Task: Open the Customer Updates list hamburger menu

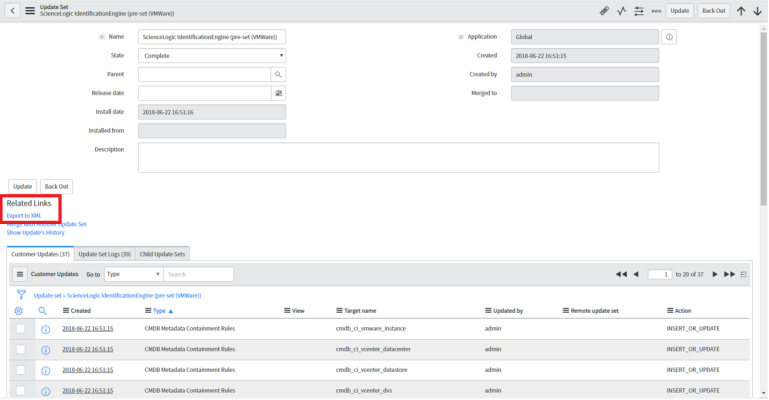Action: pos(19,274)
